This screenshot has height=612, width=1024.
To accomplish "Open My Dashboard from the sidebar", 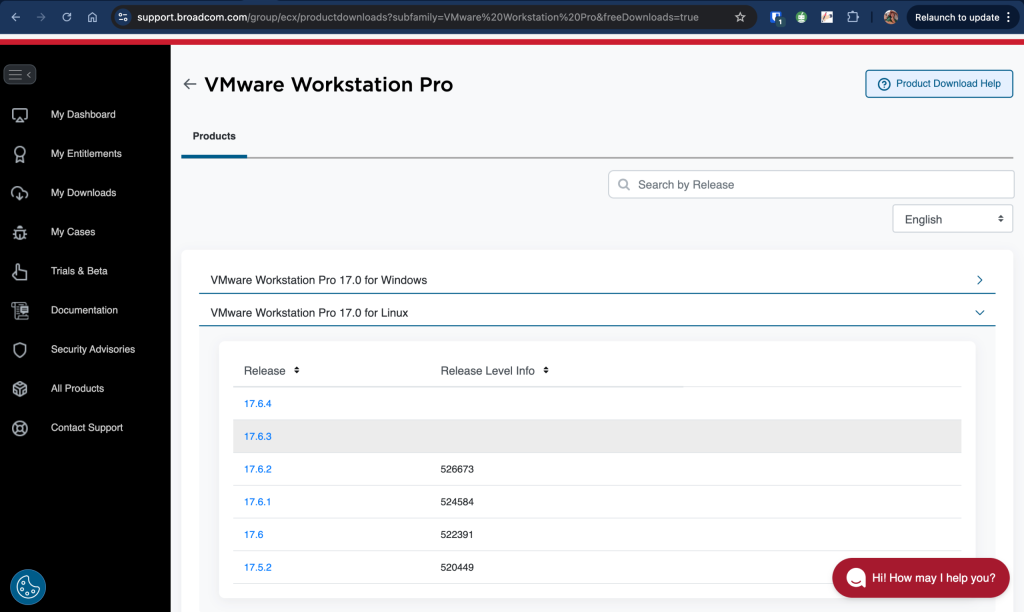I will coord(83,114).
